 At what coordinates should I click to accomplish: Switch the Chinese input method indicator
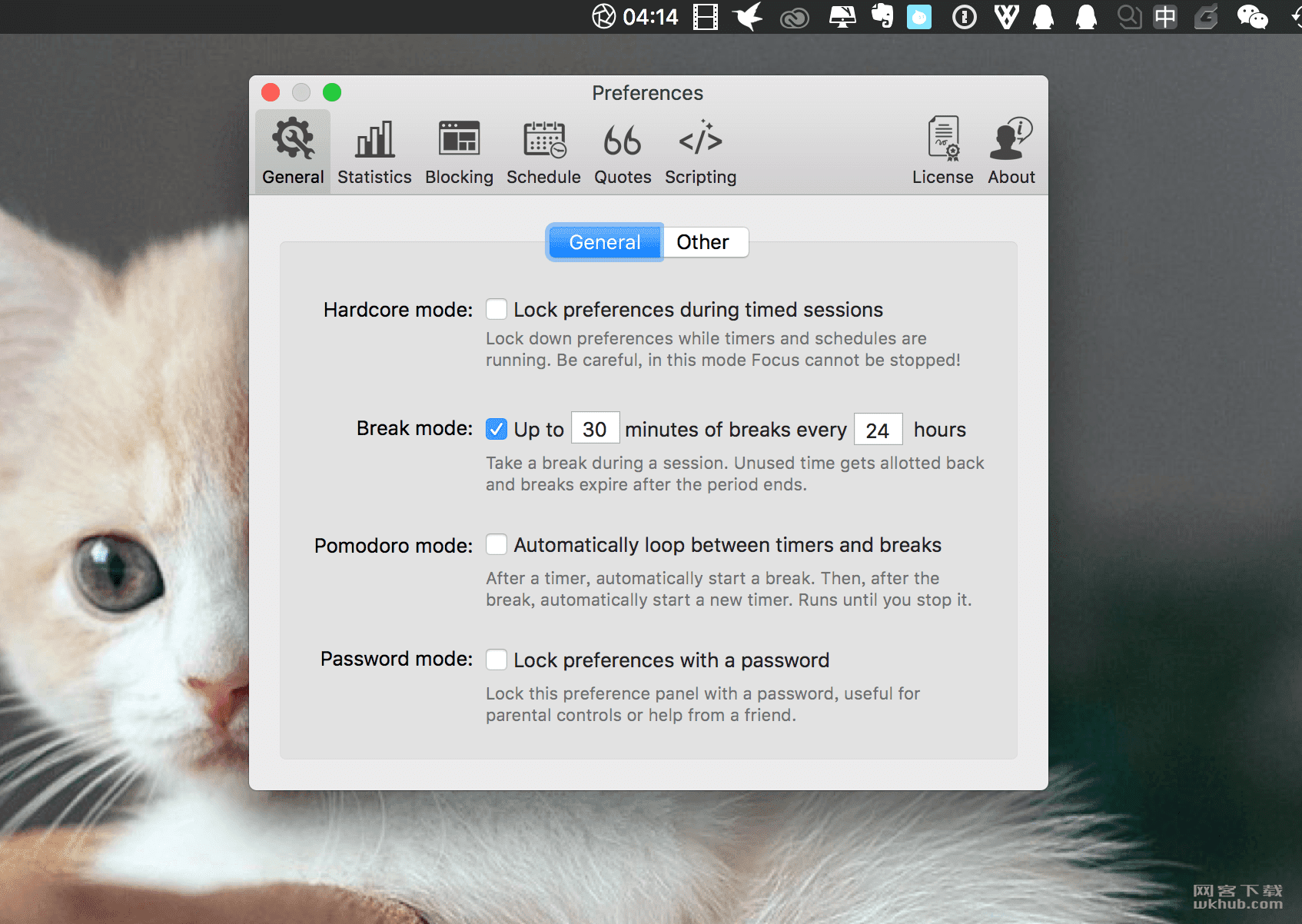tap(1165, 17)
